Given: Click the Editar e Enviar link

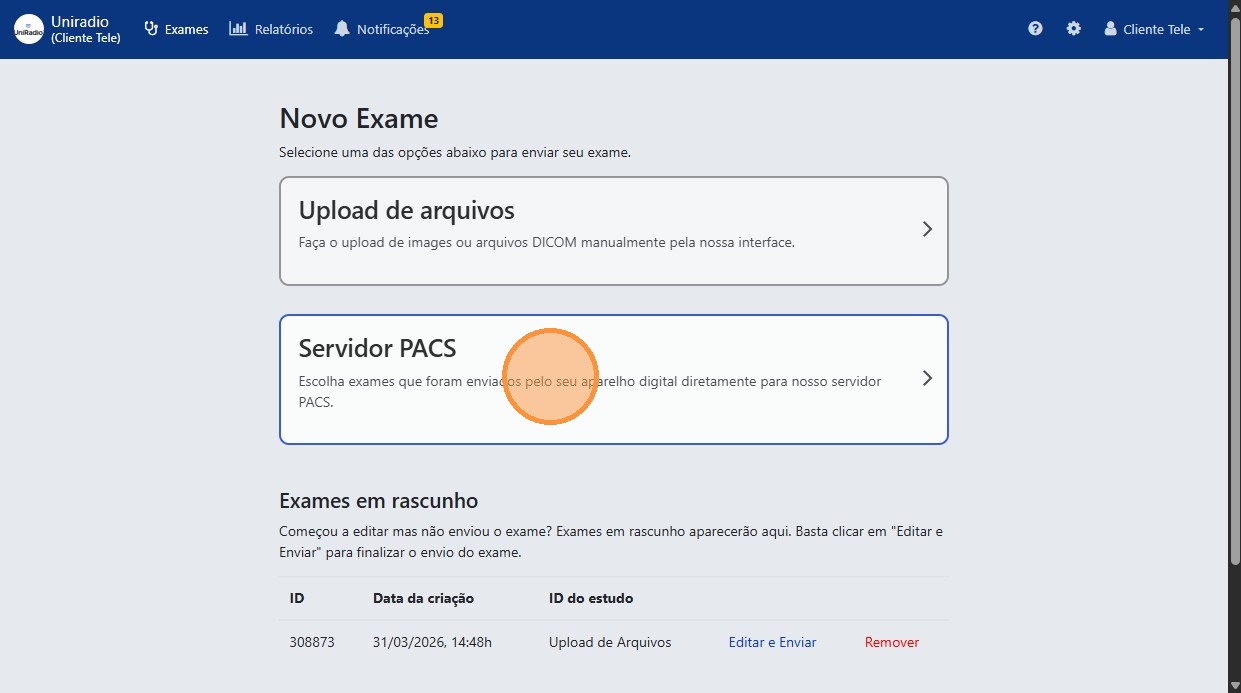Looking at the screenshot, I should (772, 642).
